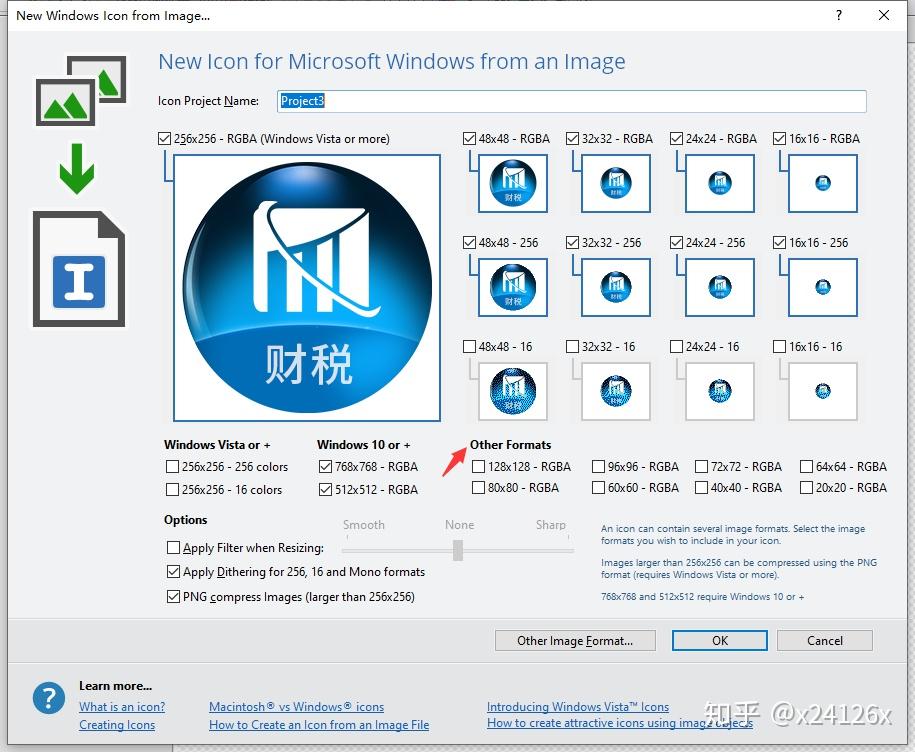Open 'What is an icon?' link
This screenshot has width=915, height=752.
coord(122,706)
